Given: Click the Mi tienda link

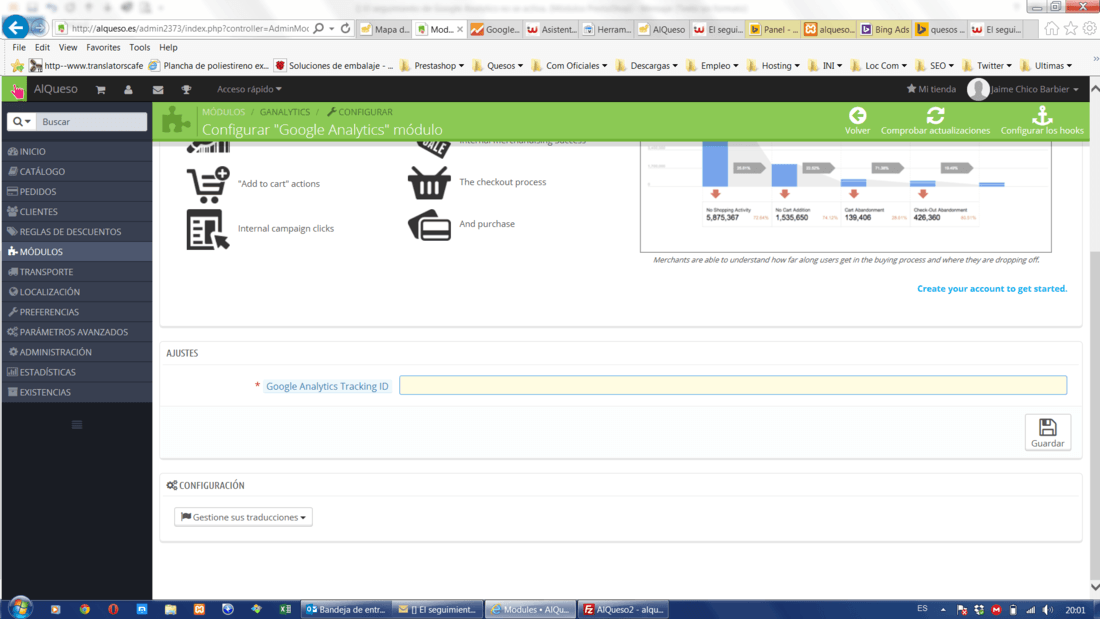Looking at the screenshot, I should coord(931,89).
